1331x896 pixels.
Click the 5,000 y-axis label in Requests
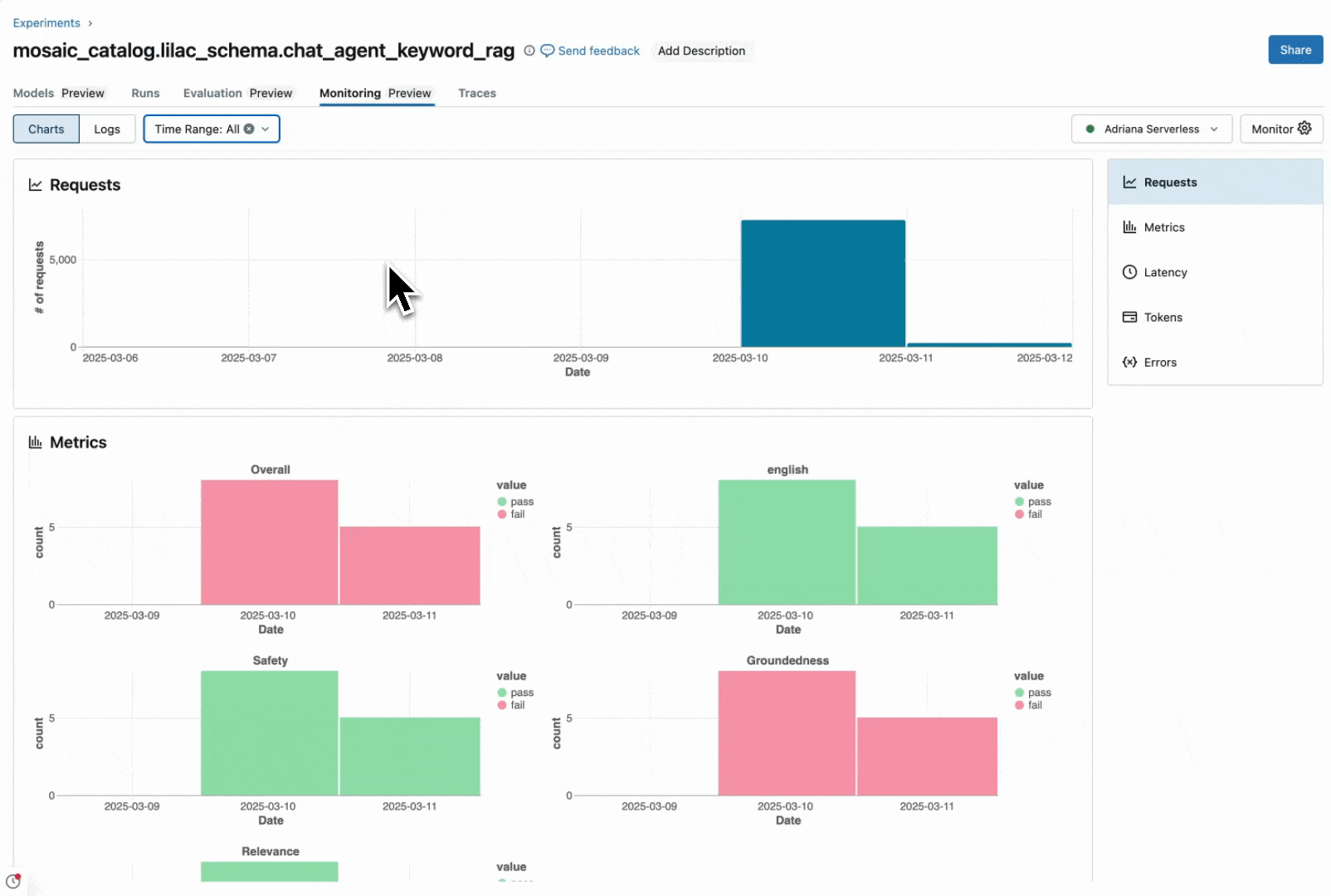tap(63, 260)
